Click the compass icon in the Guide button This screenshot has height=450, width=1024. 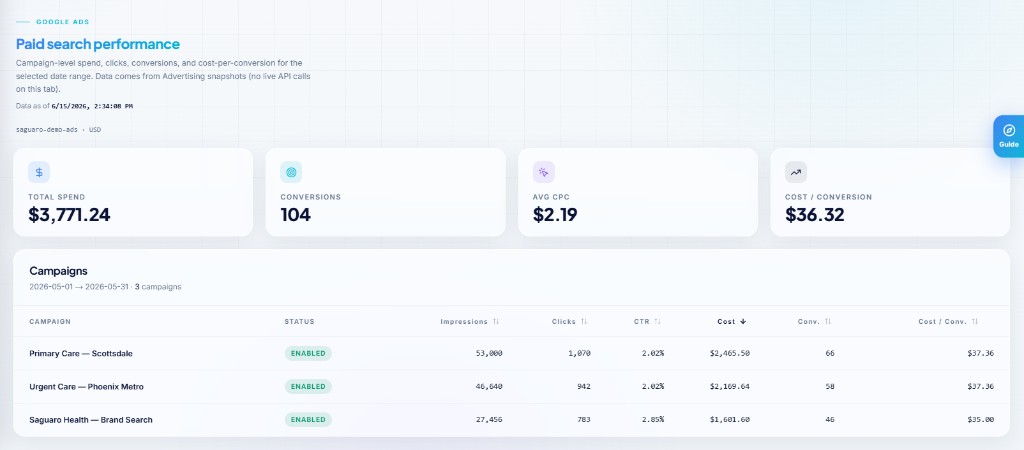coord(1008,130)
